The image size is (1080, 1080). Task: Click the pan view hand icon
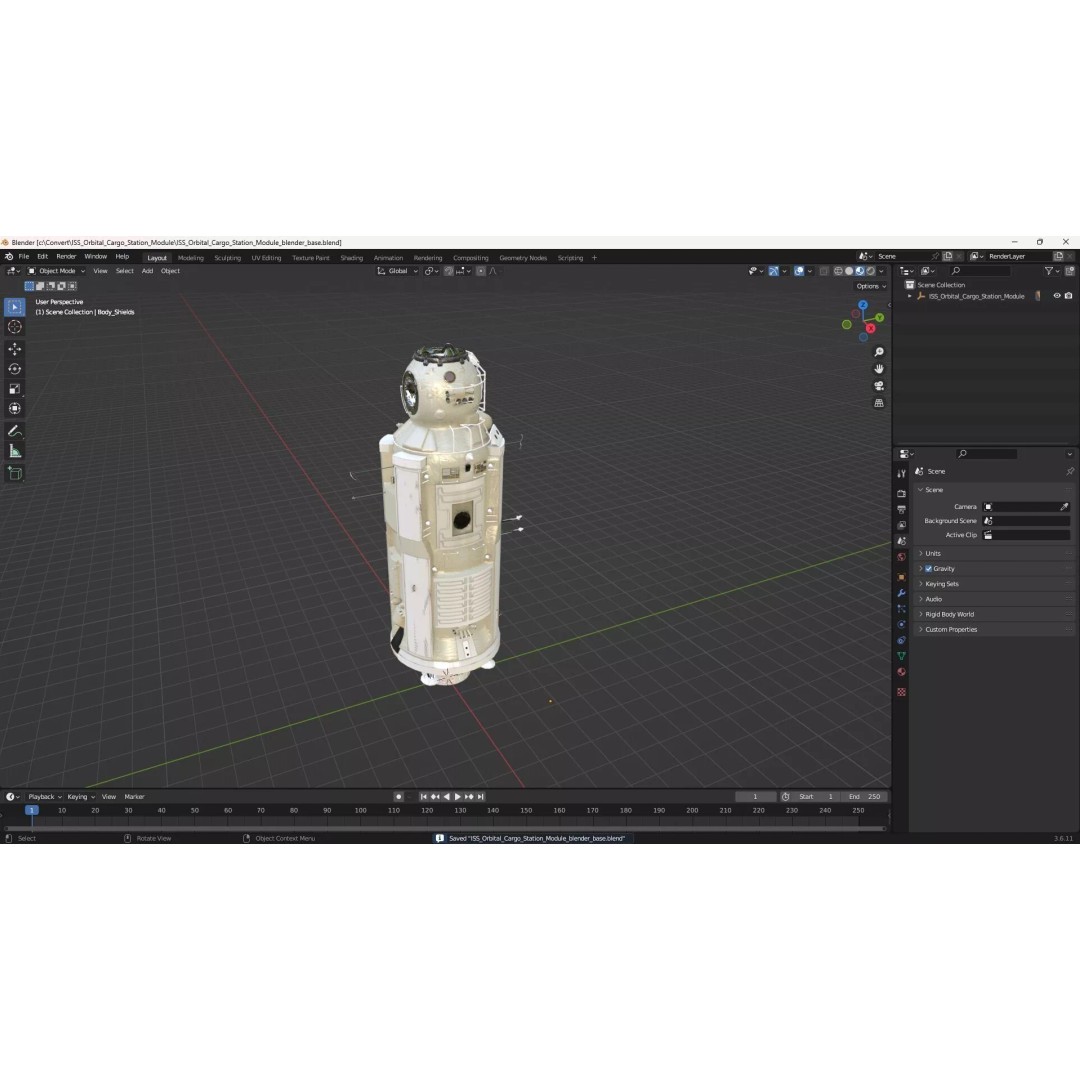879,369
